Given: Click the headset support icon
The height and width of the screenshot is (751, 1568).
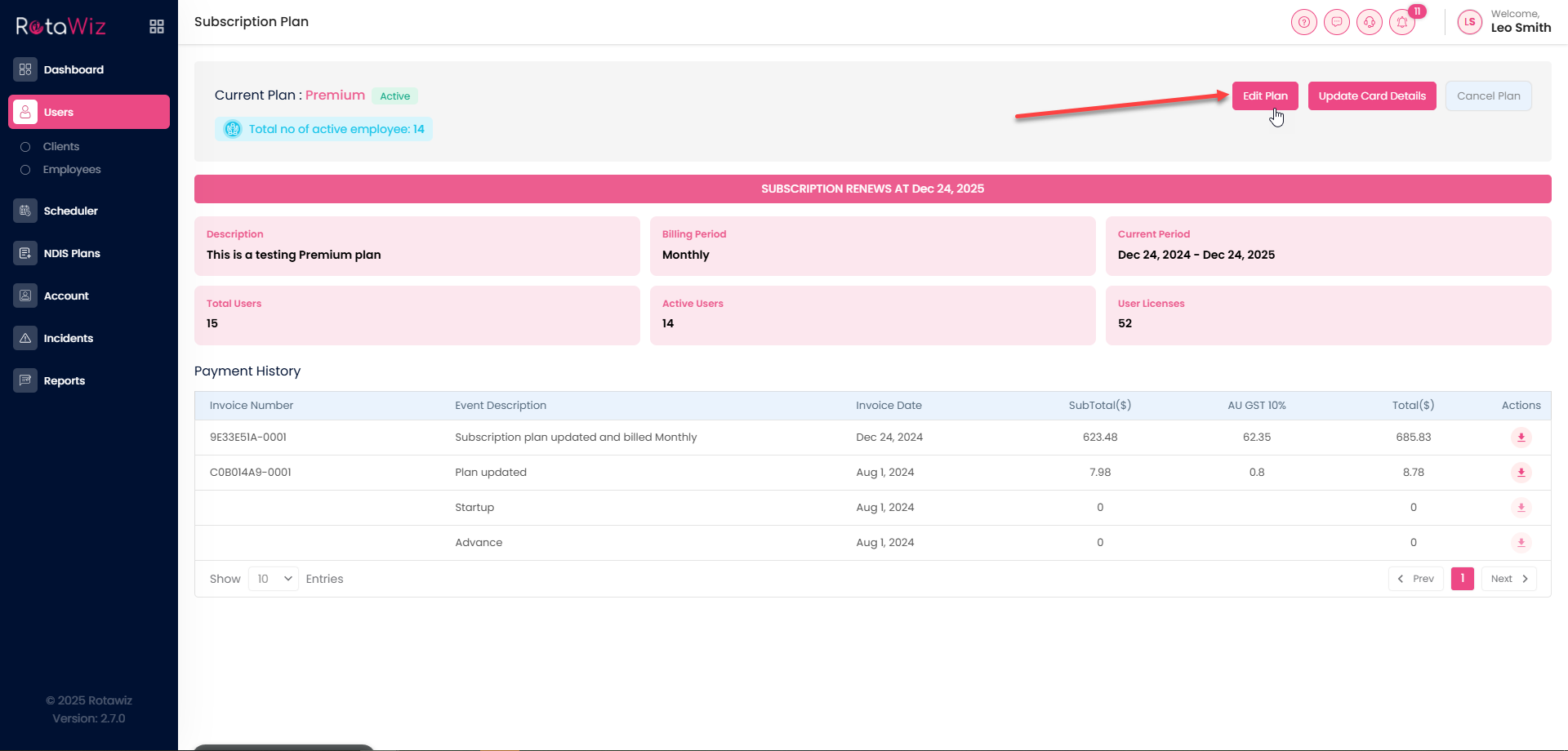Looking at the screenshot, I should click(x=1369, y=22).
